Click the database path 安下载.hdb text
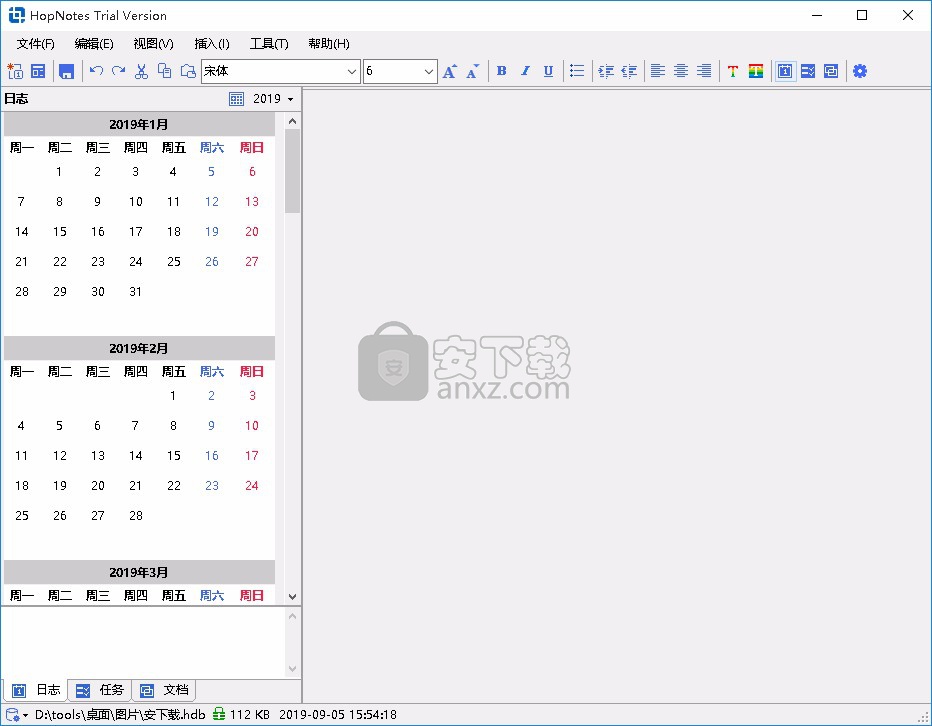This screenshot has width=932, height=726. (120, 715)
